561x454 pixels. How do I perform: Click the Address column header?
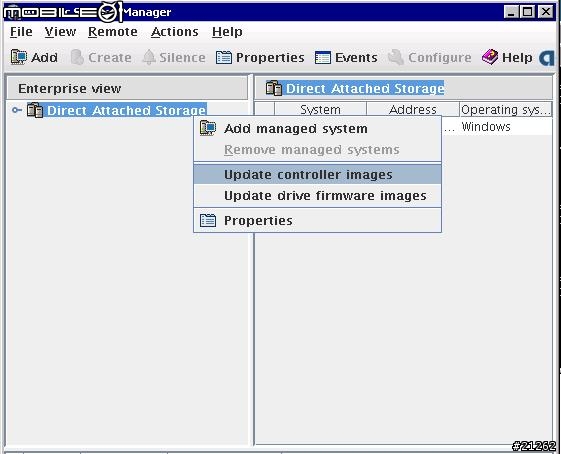click(x=413, y=109)
